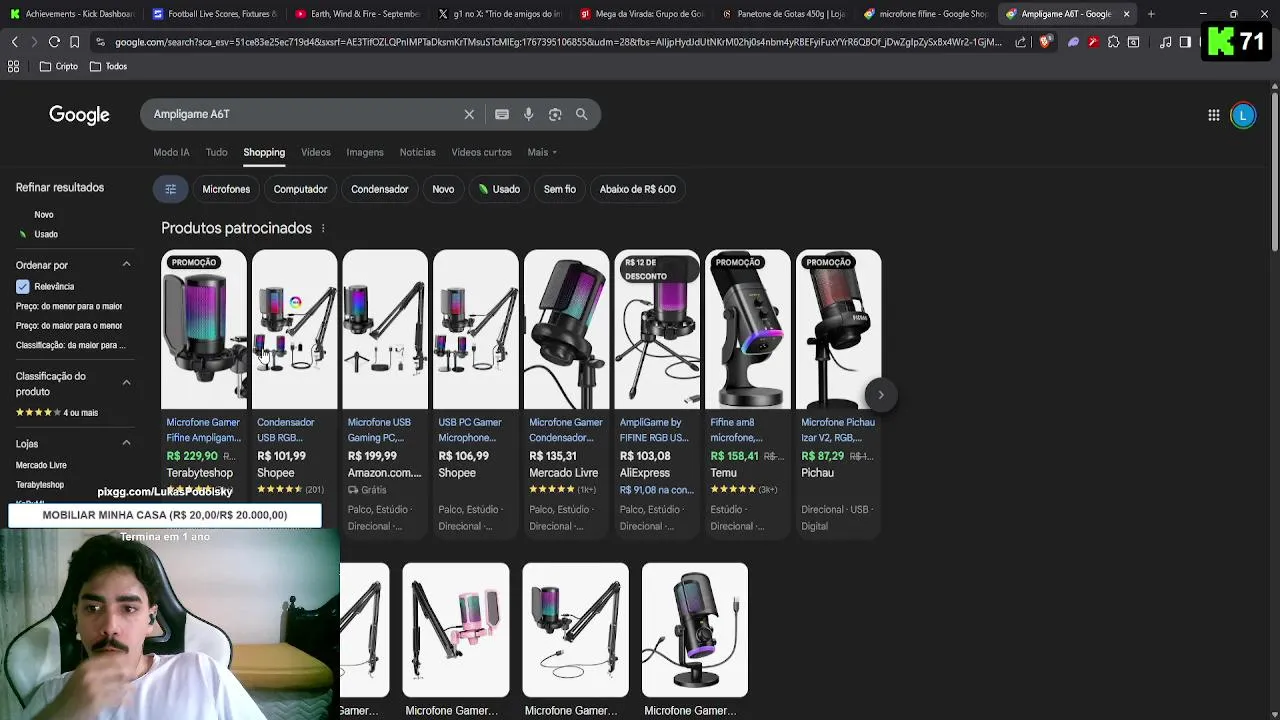Switch to the Football Live Scores browser tab

coord(213,14)
